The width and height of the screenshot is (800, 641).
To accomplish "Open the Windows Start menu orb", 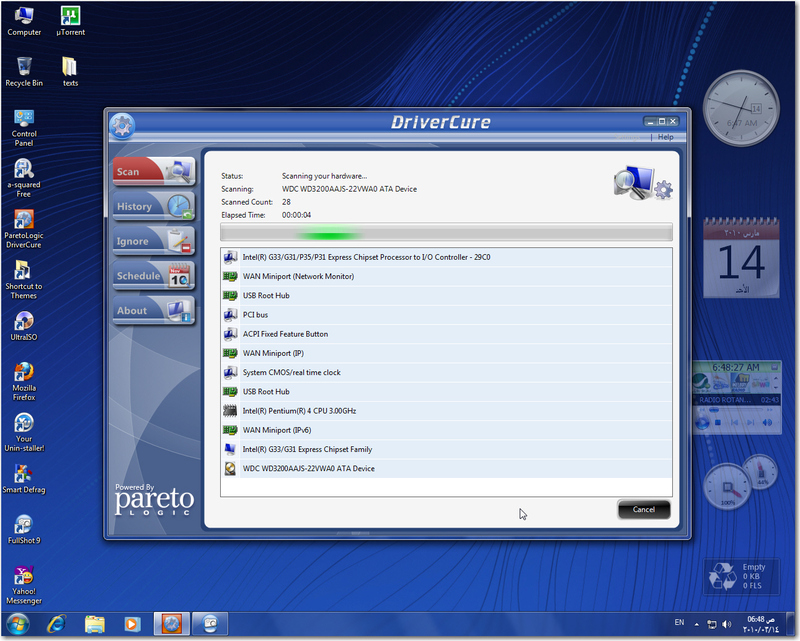I will [18, 625].
